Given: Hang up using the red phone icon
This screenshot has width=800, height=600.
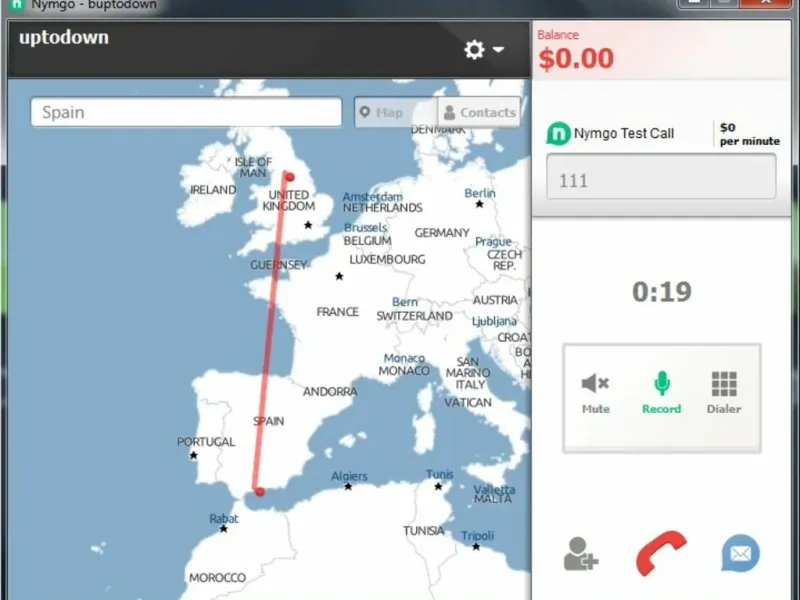Looking at the screenshot, I should point(661,553).
